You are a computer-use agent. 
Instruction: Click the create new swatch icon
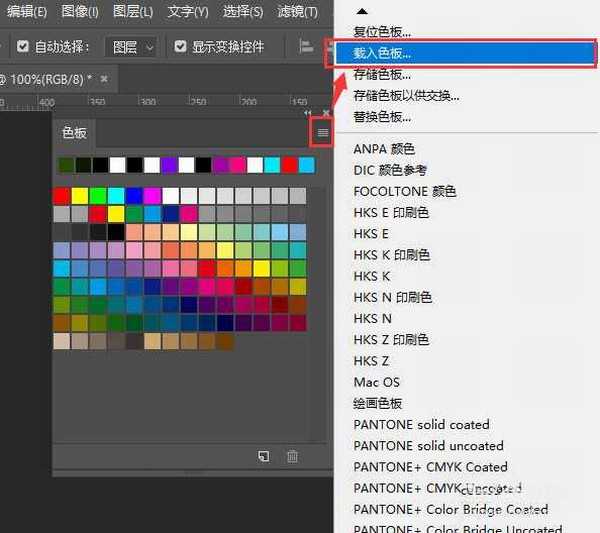point(263,456)
